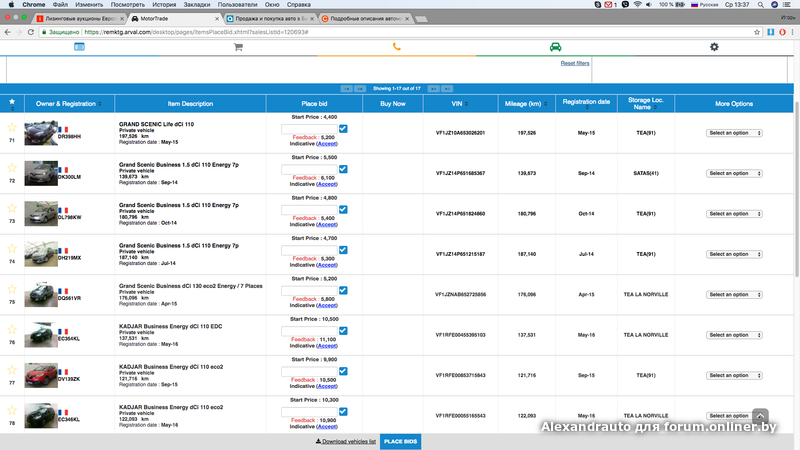Open the Закладки menu

(197, 5)
